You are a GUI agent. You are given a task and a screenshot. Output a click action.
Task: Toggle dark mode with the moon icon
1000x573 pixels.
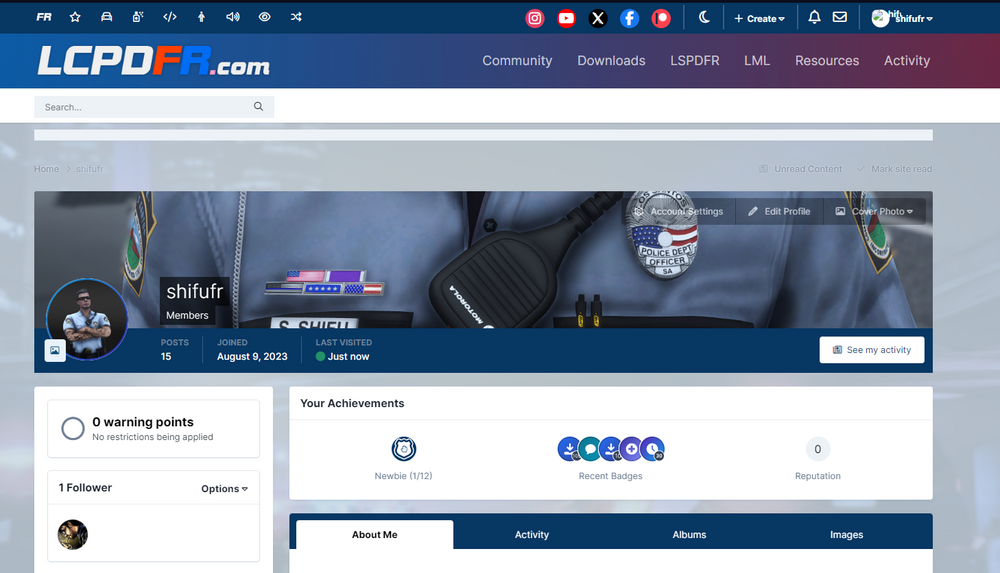click(x=704, y=18)
